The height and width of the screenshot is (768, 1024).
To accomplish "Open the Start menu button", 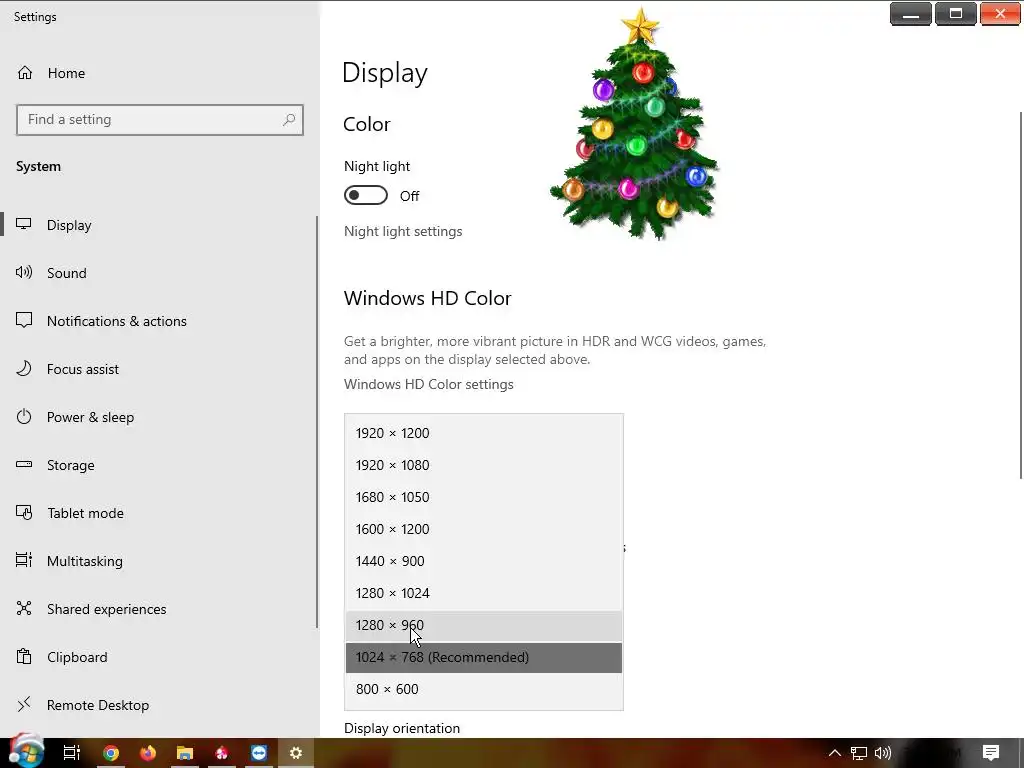I will pyautogui.click(x=26, y=751).
